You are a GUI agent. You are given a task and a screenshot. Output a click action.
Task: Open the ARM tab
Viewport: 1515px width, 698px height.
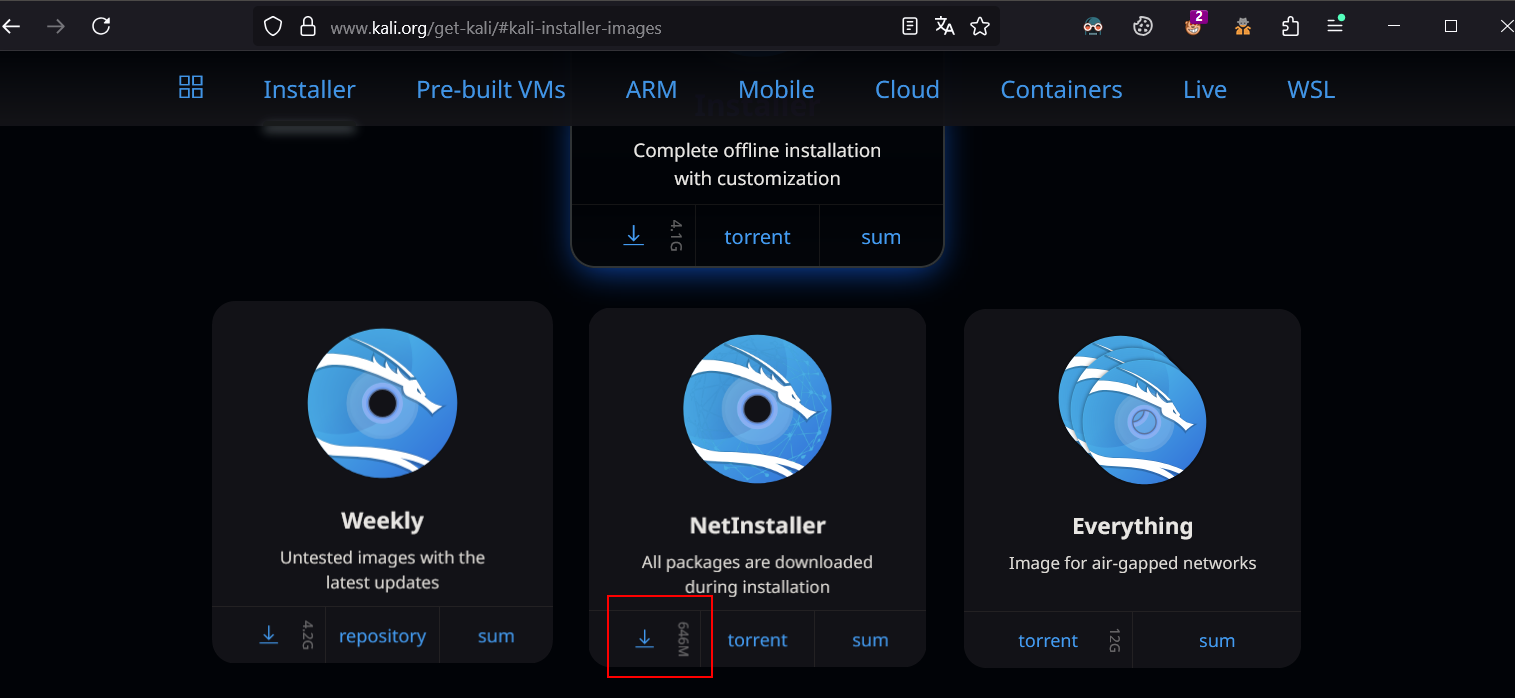(x=652, y=89)
